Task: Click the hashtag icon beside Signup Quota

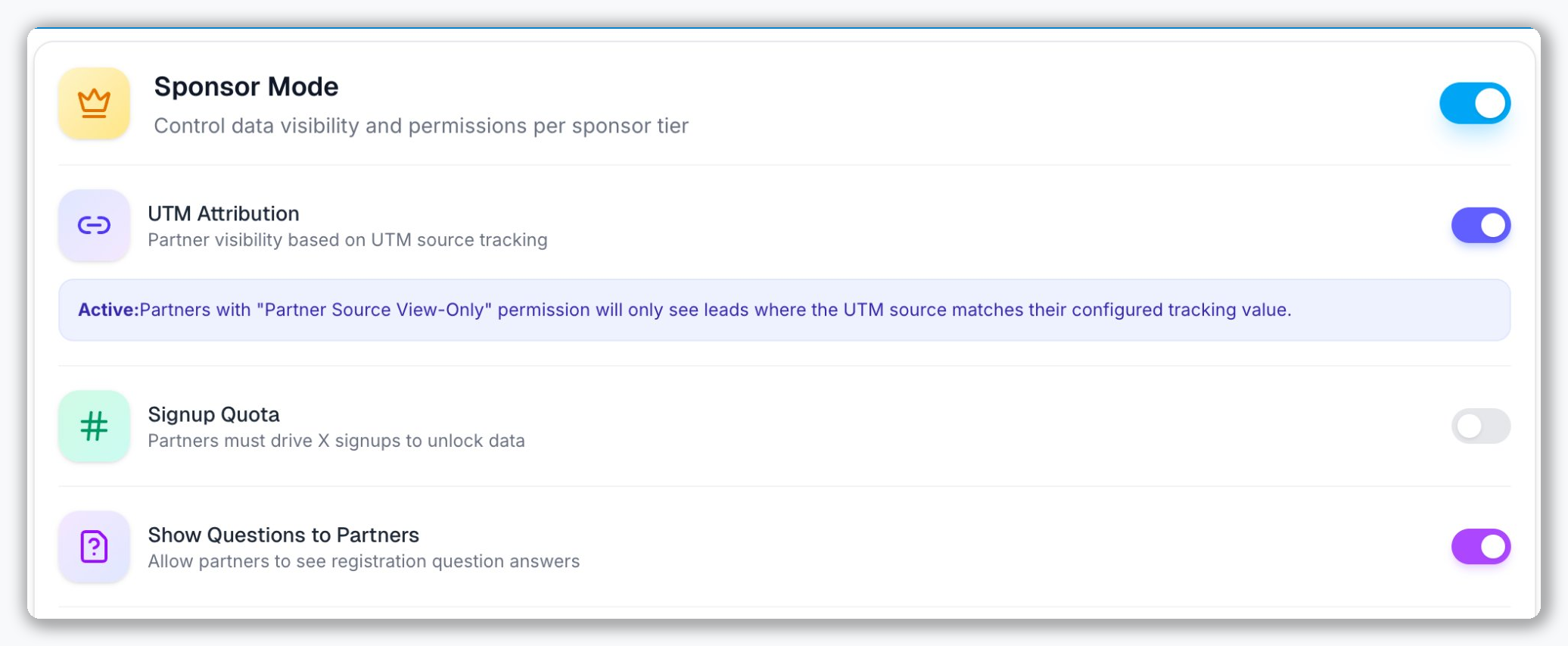Action: [93, 426]
